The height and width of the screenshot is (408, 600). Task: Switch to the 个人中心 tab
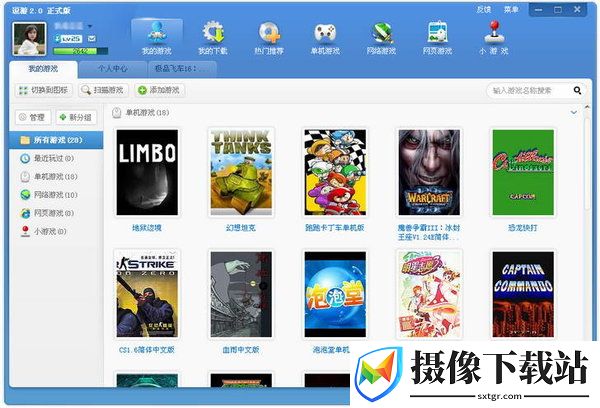point(112,69)
